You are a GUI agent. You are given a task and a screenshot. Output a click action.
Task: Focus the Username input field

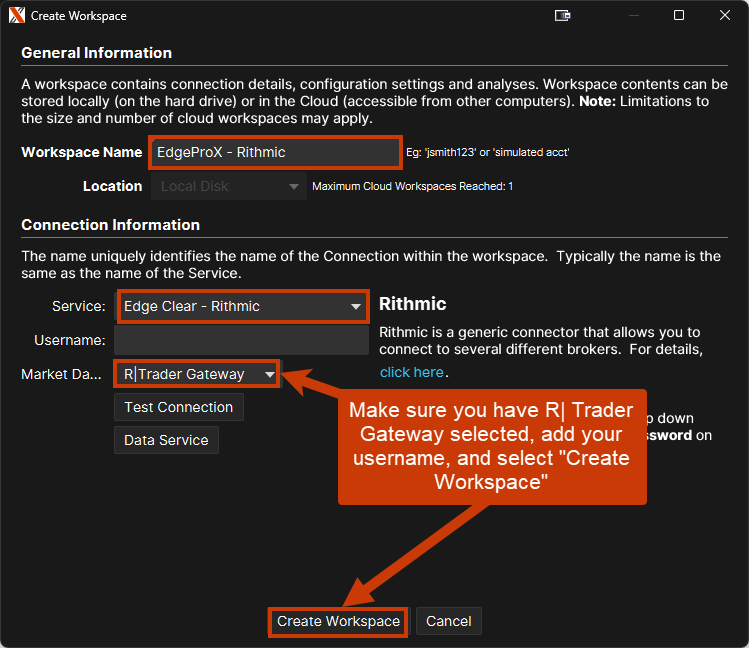click(240, 340)
